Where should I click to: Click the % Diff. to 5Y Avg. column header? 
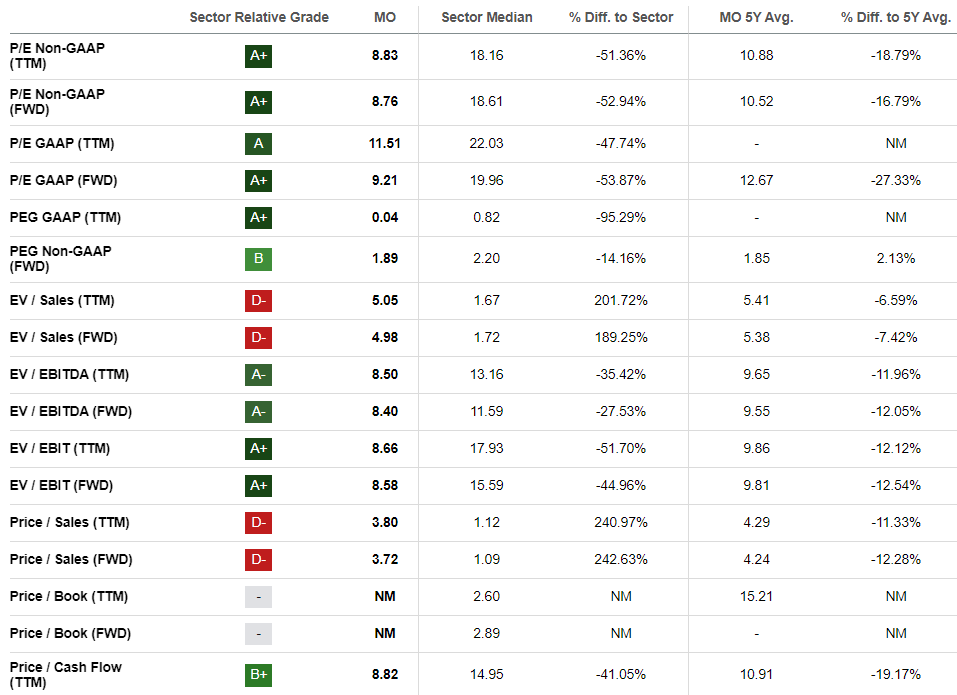pyautogui.click(x=896, y=17)
